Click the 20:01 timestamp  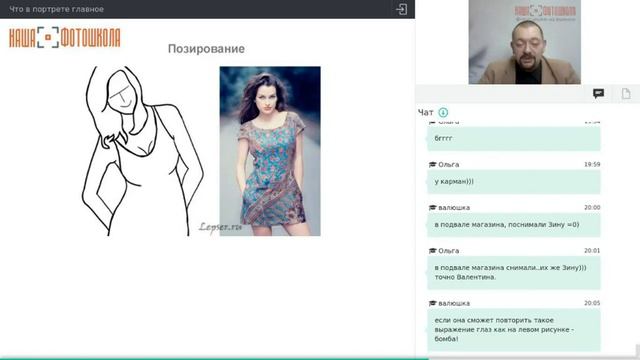(x=592, y=251)
